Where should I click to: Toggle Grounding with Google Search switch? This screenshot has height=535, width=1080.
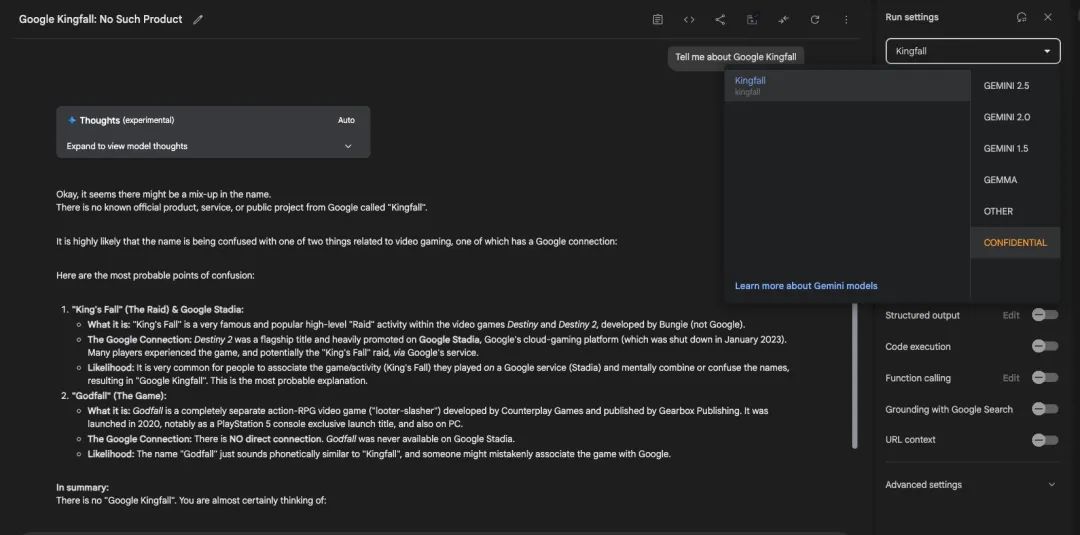1045,409
